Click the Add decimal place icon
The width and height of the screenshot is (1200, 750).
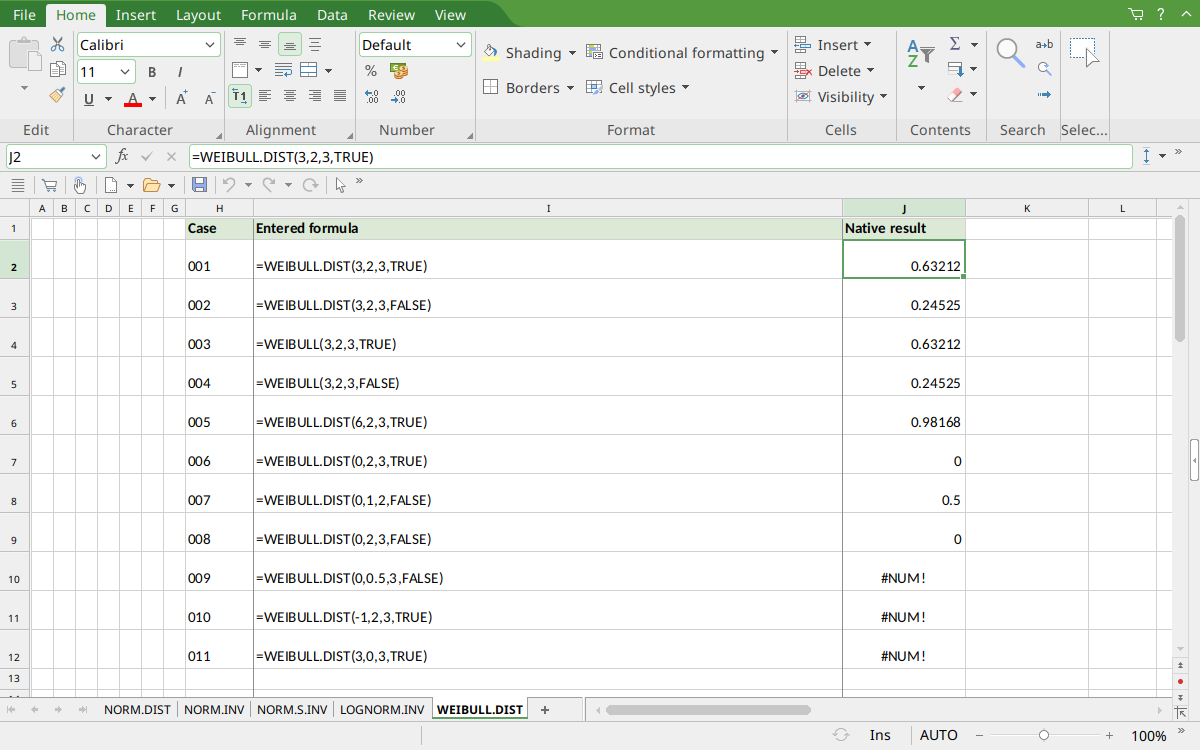(x=371, y=97)
